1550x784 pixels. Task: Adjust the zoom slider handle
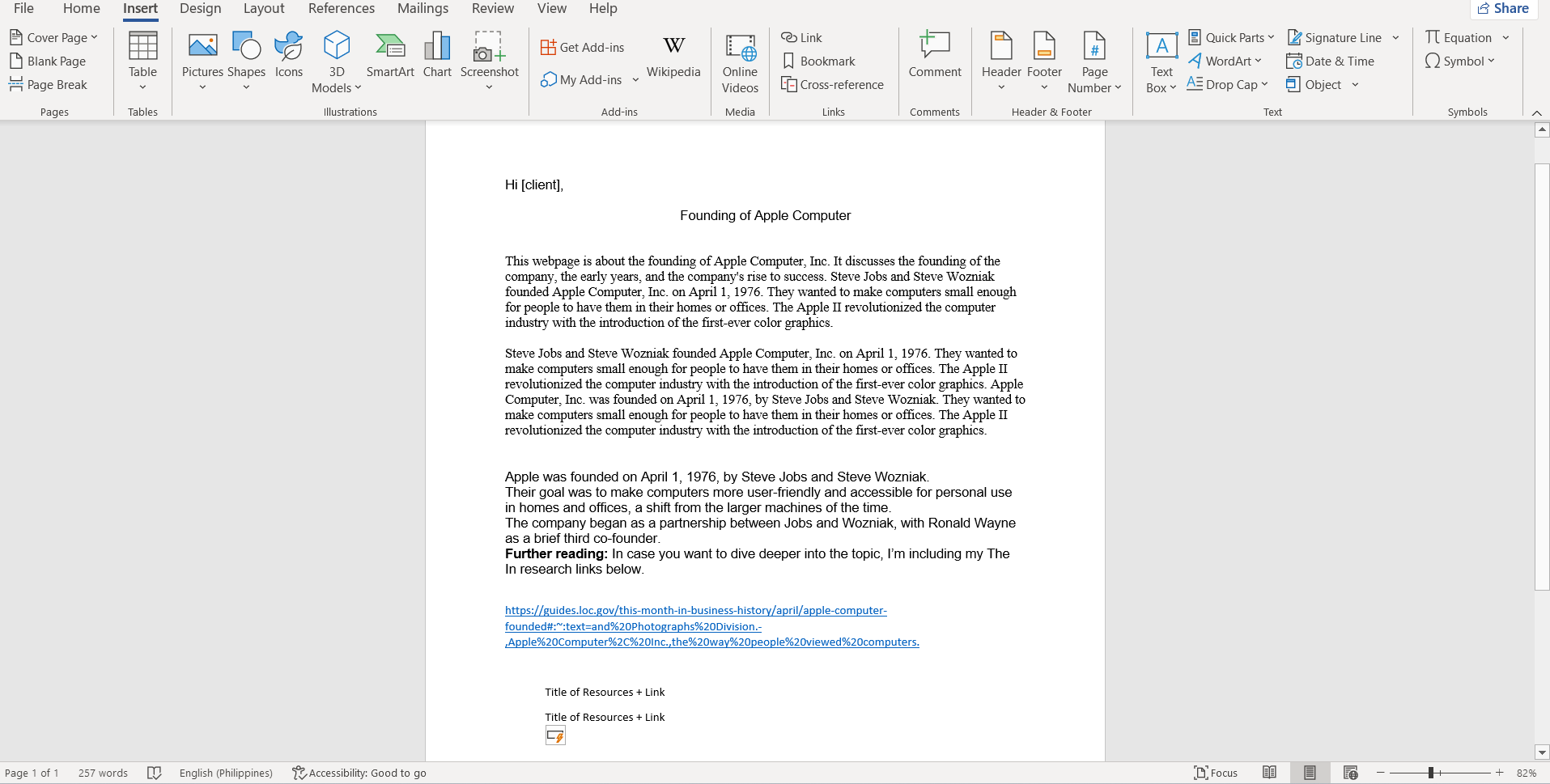pyautogui.click(x=1431, y=773)
